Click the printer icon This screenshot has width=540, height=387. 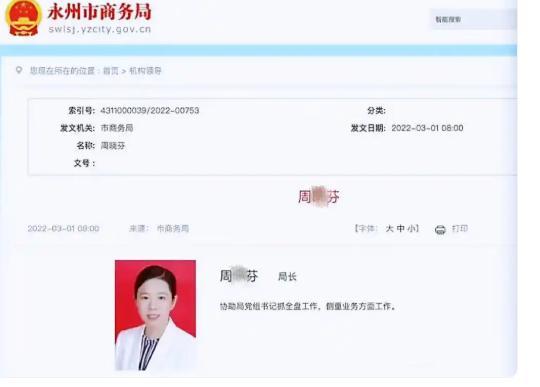pyautogui.click(x=440, y=229)
